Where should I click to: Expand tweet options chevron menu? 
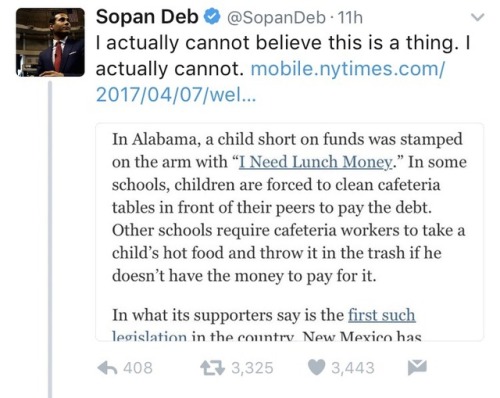click(478, 16)
